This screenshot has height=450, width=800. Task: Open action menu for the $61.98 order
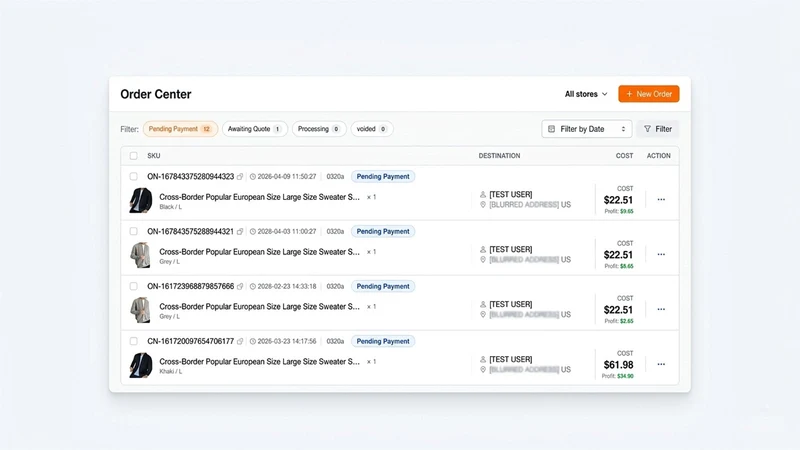[661, 364]
